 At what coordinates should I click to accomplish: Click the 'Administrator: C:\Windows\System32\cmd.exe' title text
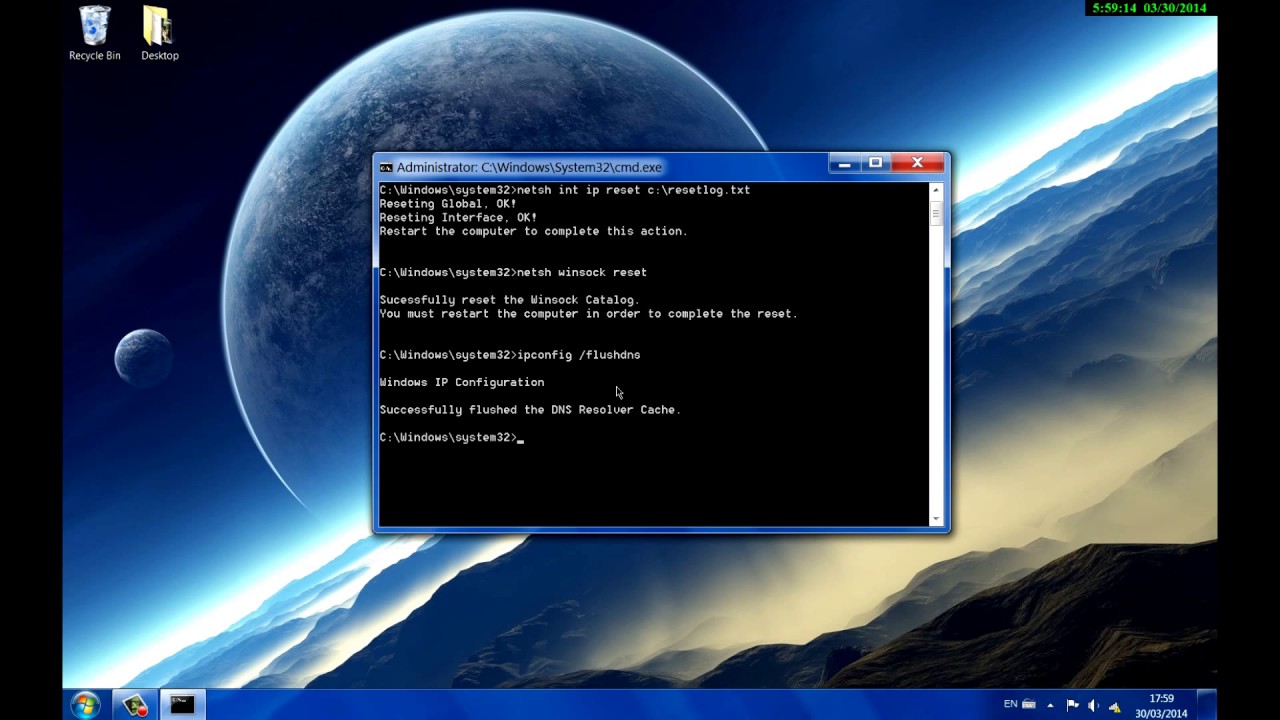[529, 168]
